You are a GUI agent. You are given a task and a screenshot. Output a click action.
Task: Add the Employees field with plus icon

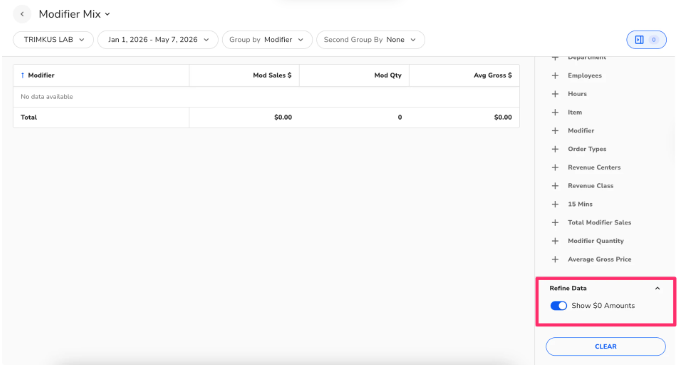coord(555,76)
